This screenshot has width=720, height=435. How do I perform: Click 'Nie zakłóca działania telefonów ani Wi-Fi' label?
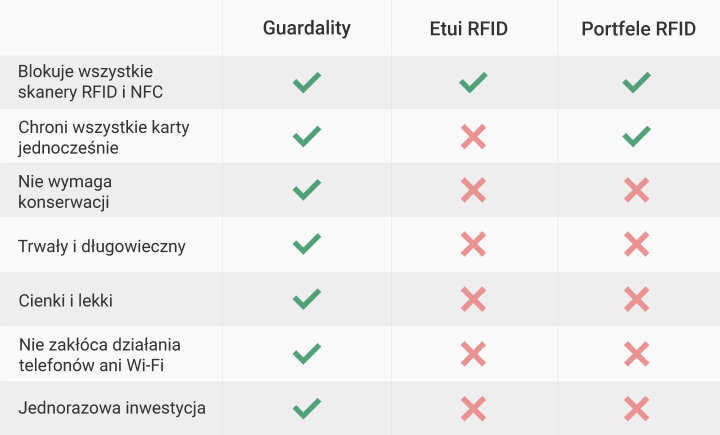pyautogui.click(x=100, y=355)
